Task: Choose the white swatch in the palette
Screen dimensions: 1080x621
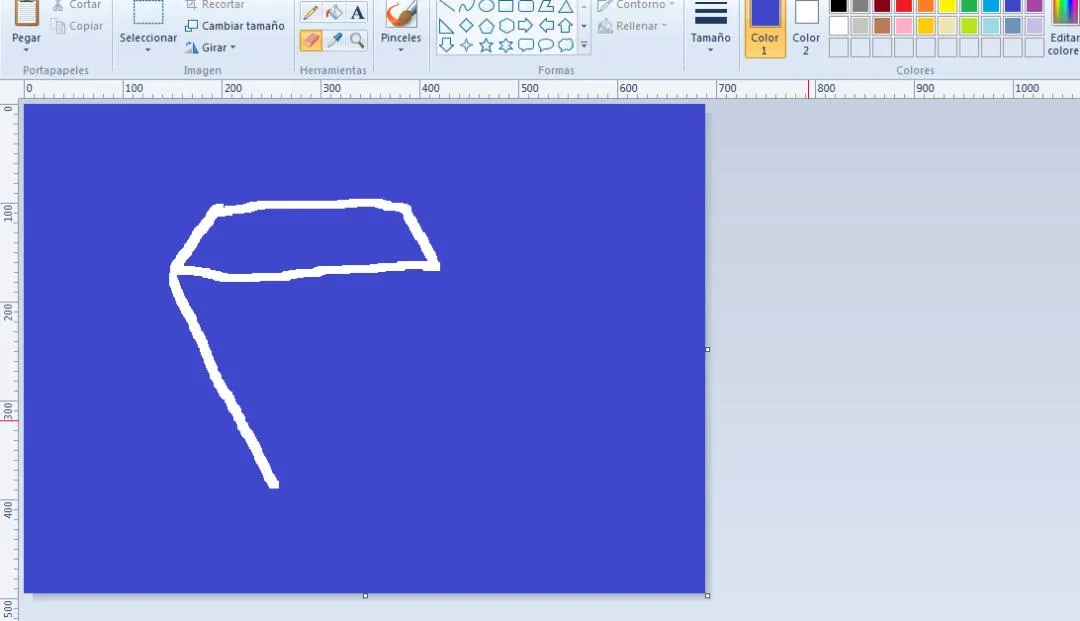Action: (838, 26)
